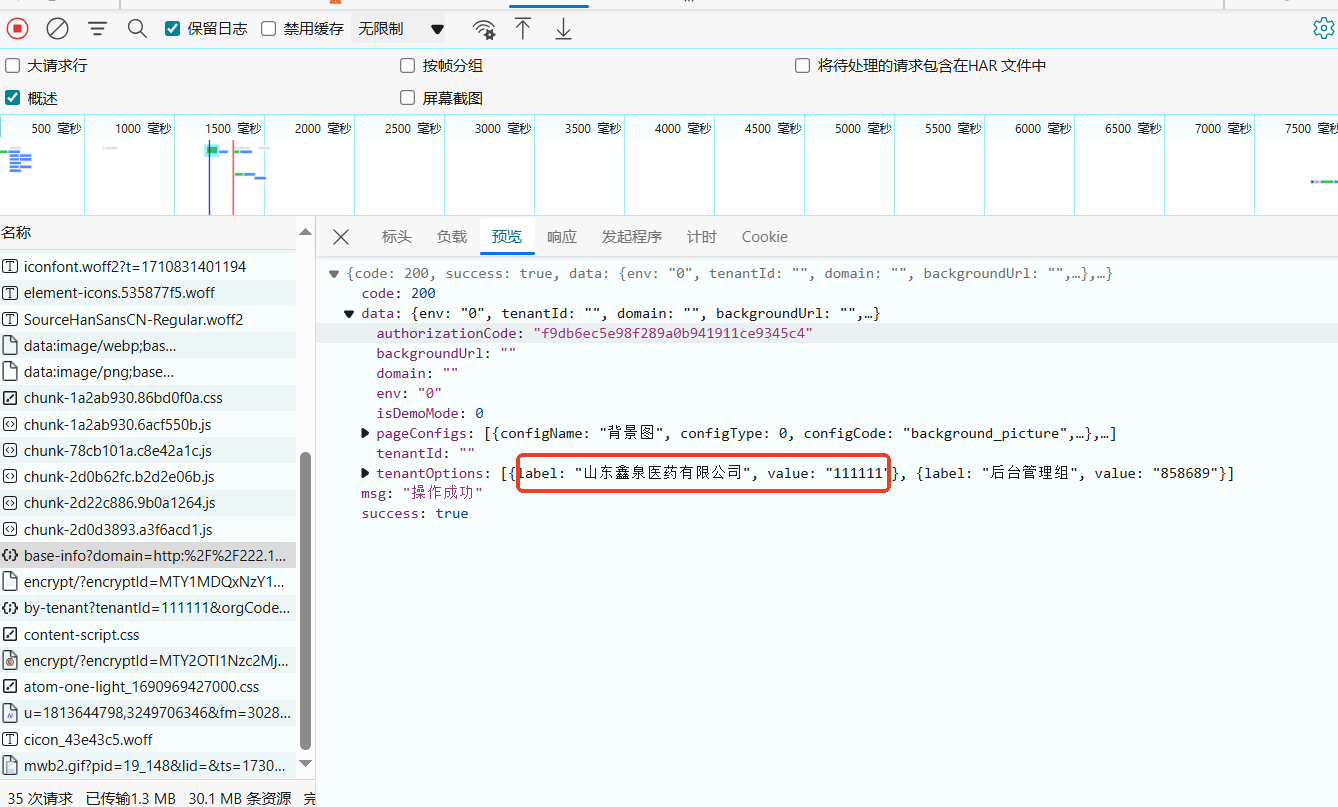This screenshot has width=1338, height=807.
Task: Expand the pageConfigs array
Action: (x=365, y=433)
